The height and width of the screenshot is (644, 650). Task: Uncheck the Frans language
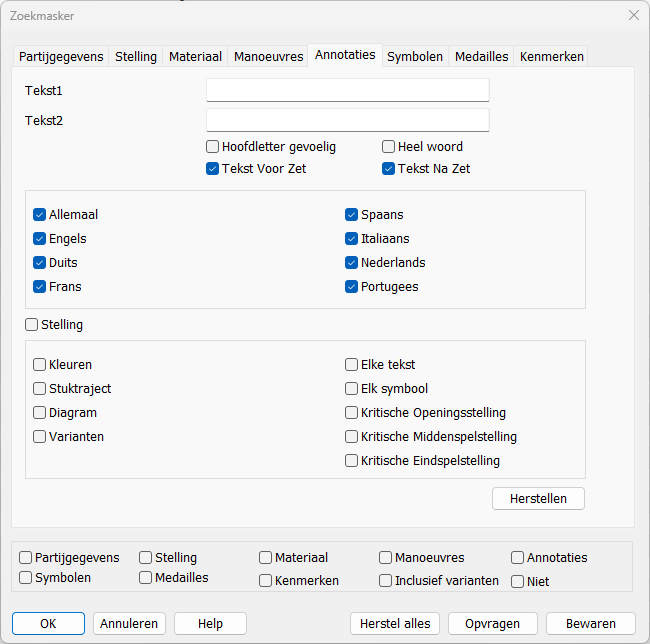point(39,286)
